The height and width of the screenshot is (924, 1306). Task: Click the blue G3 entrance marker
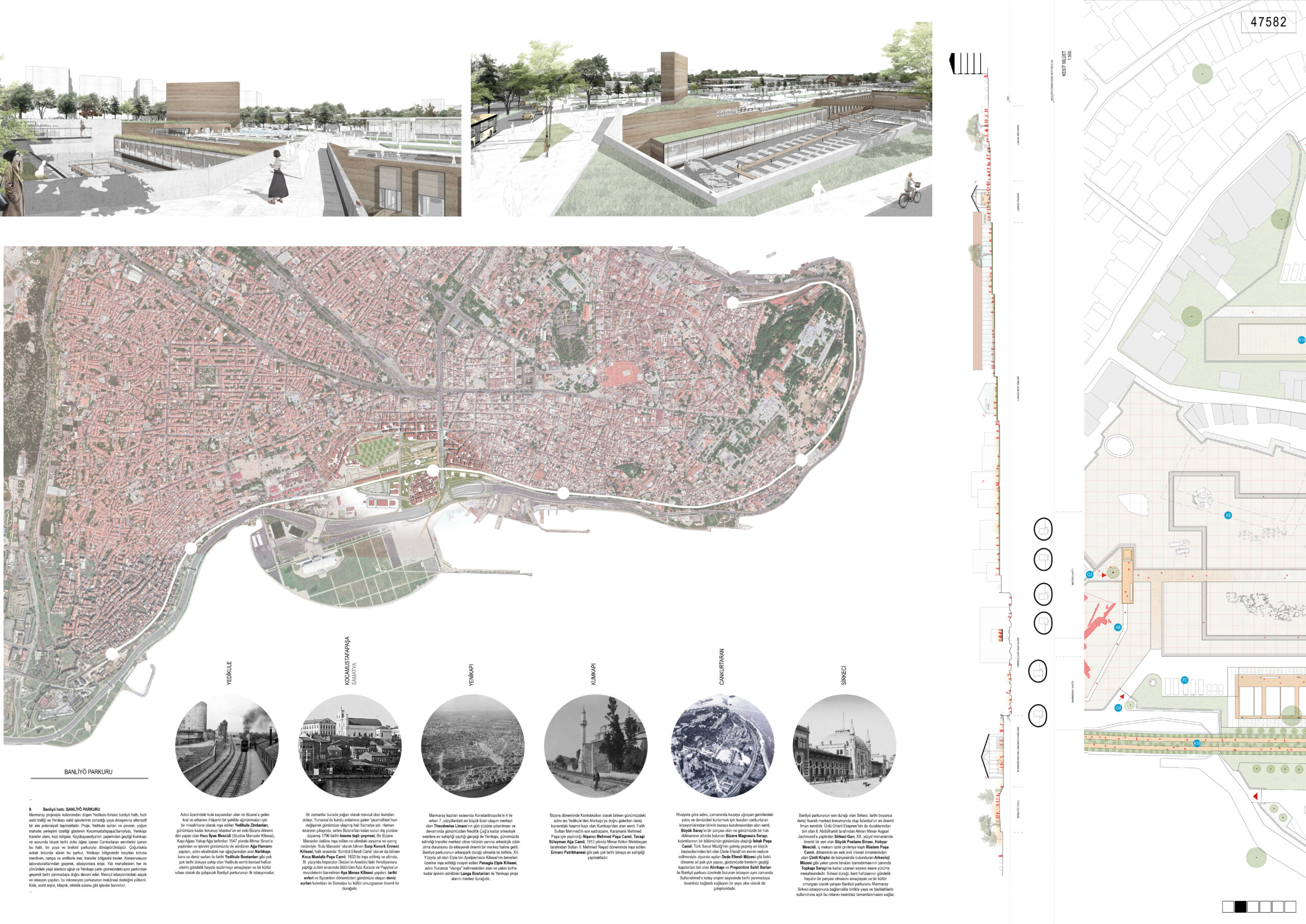(1090, 575)
